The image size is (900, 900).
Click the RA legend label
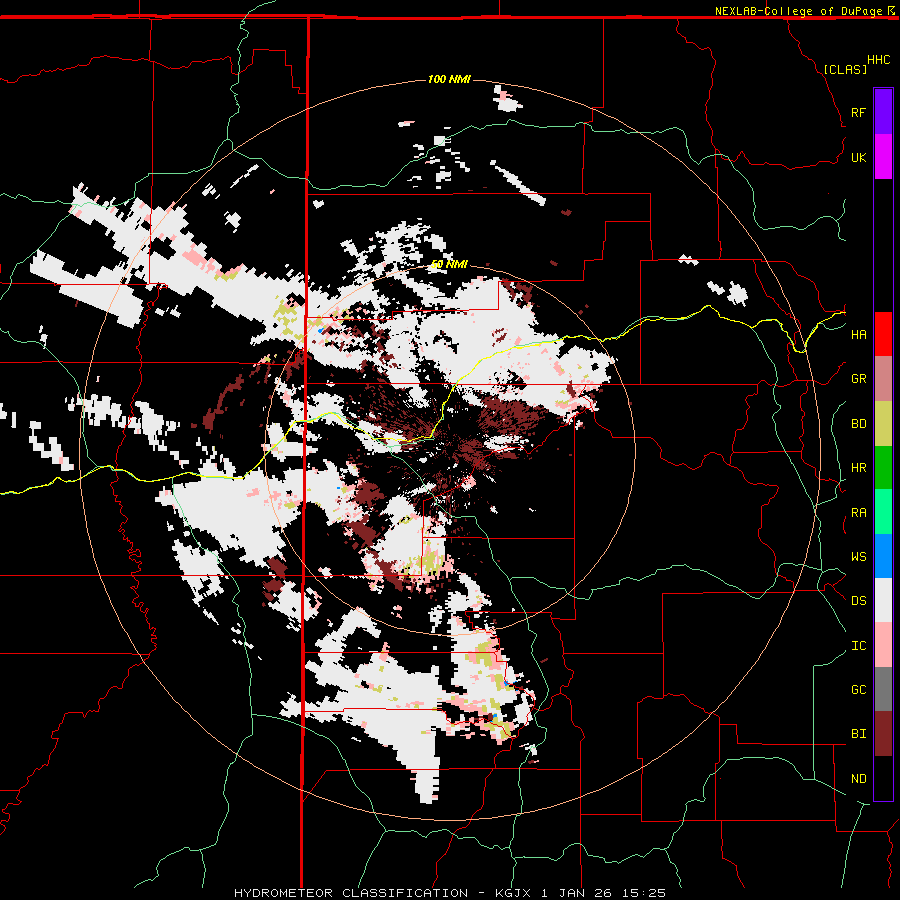(858, 513)
